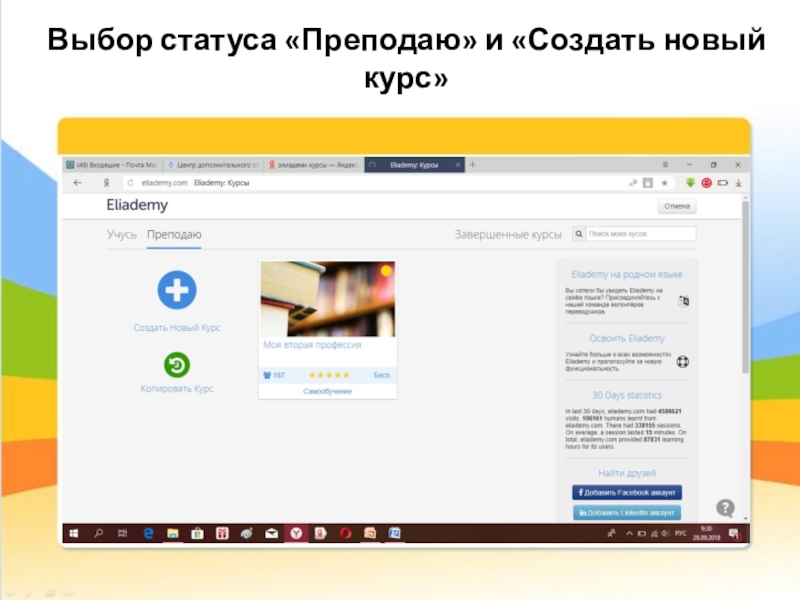Switch to the Учусь tab

[121, 234]
